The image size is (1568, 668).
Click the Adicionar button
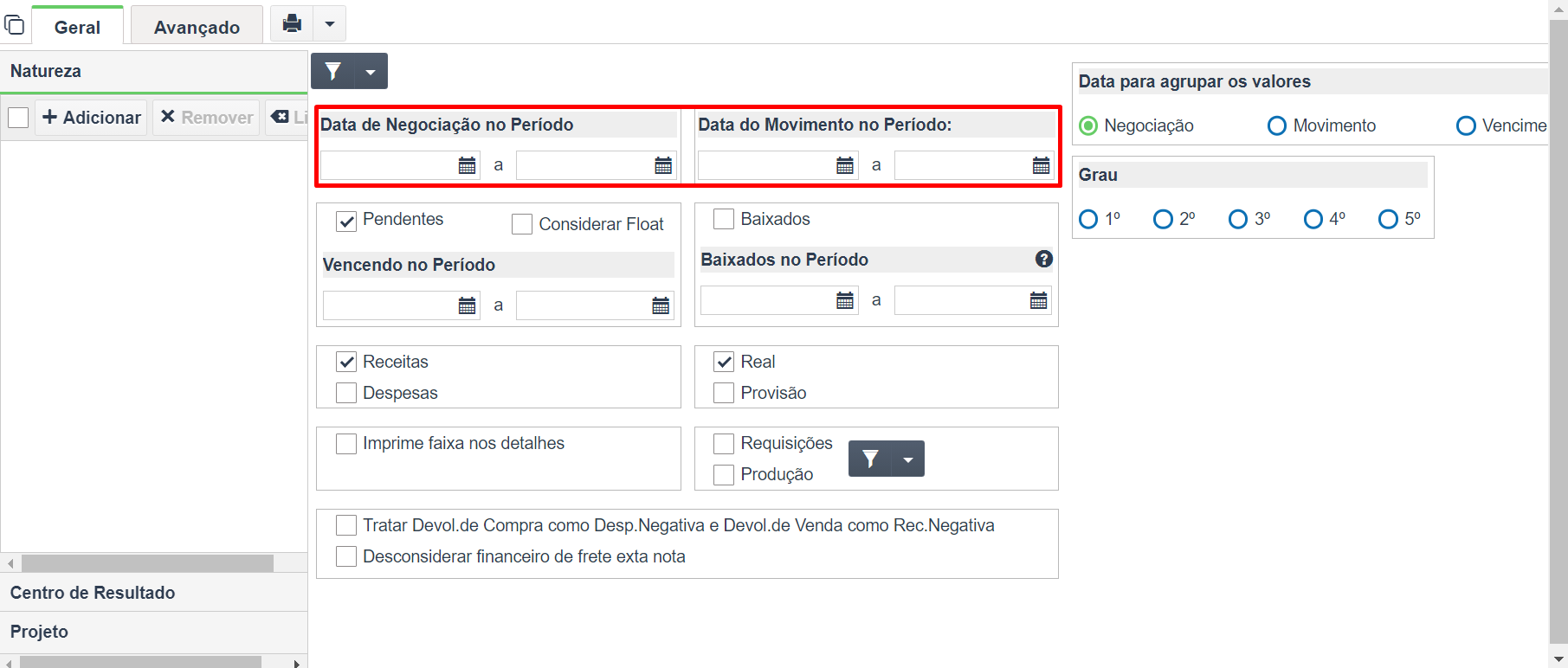(92, 117)
